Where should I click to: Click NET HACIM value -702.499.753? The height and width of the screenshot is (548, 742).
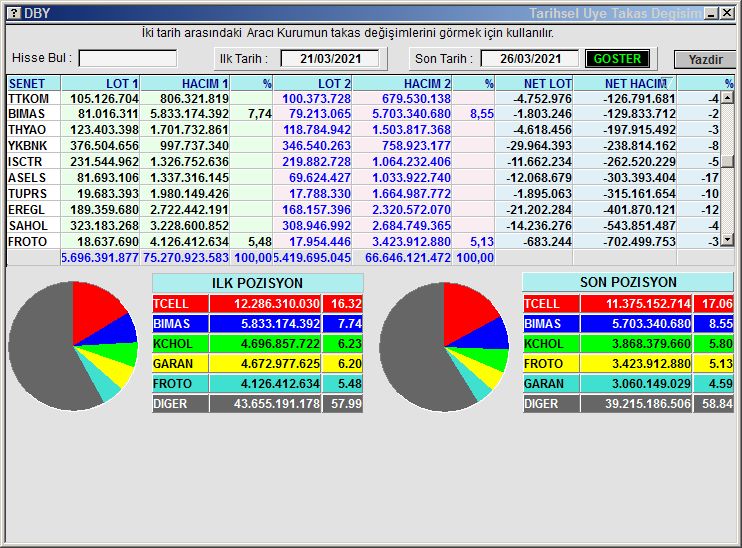tap(639, 242)
